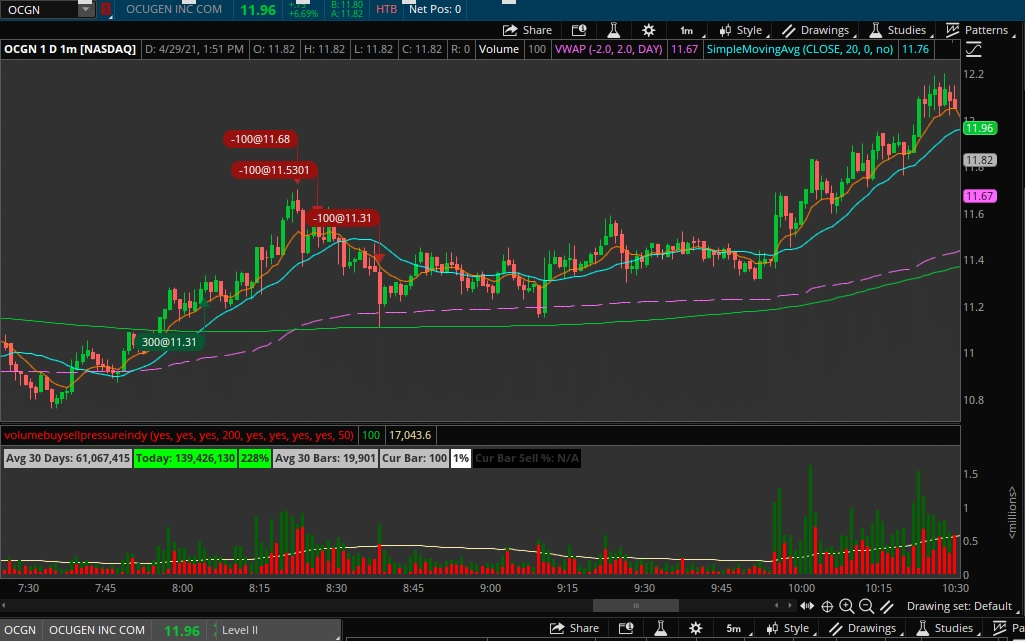Open Studies menu in bottom chart toolbar
1025x641 pixels.
pyautogui.click(x=945, y=628)
